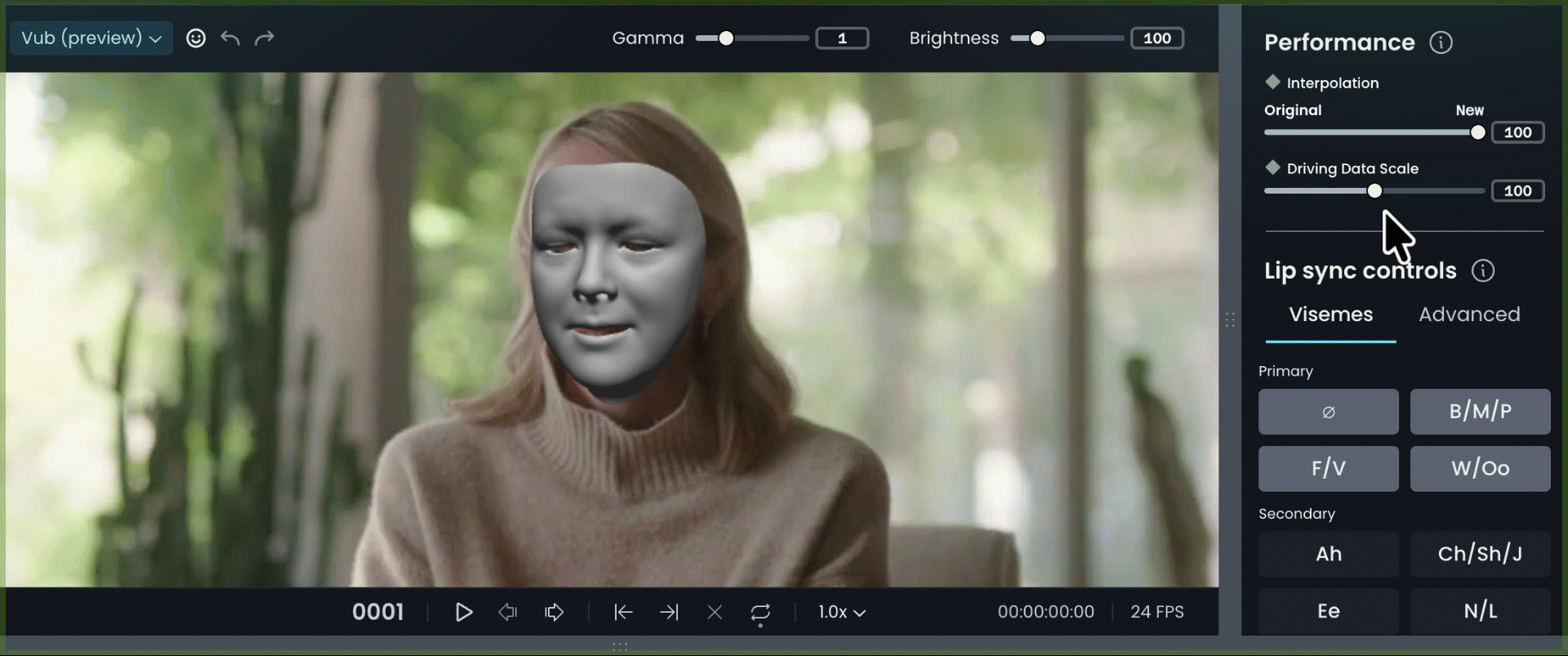Viewport: 1568px width, 656px height.
Task: Click the 00:00:00:00 timecode
Action: tap(1045, 612)
